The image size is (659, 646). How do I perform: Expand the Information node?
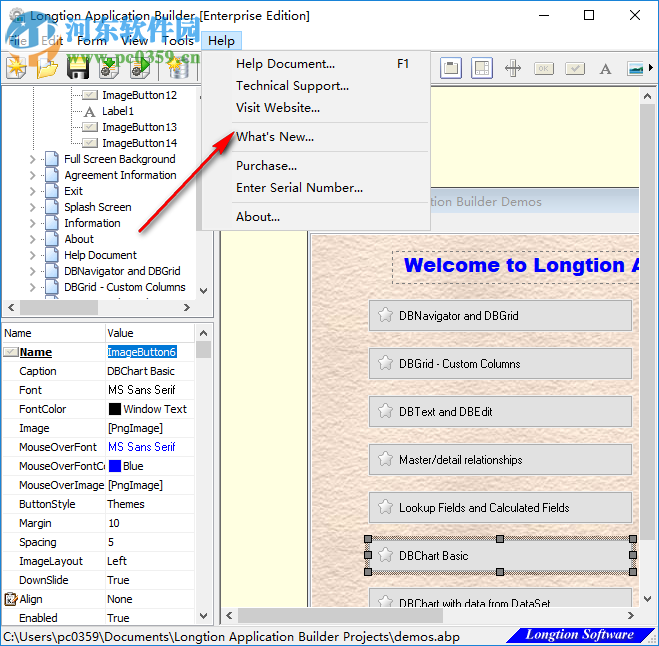(33, 223)
